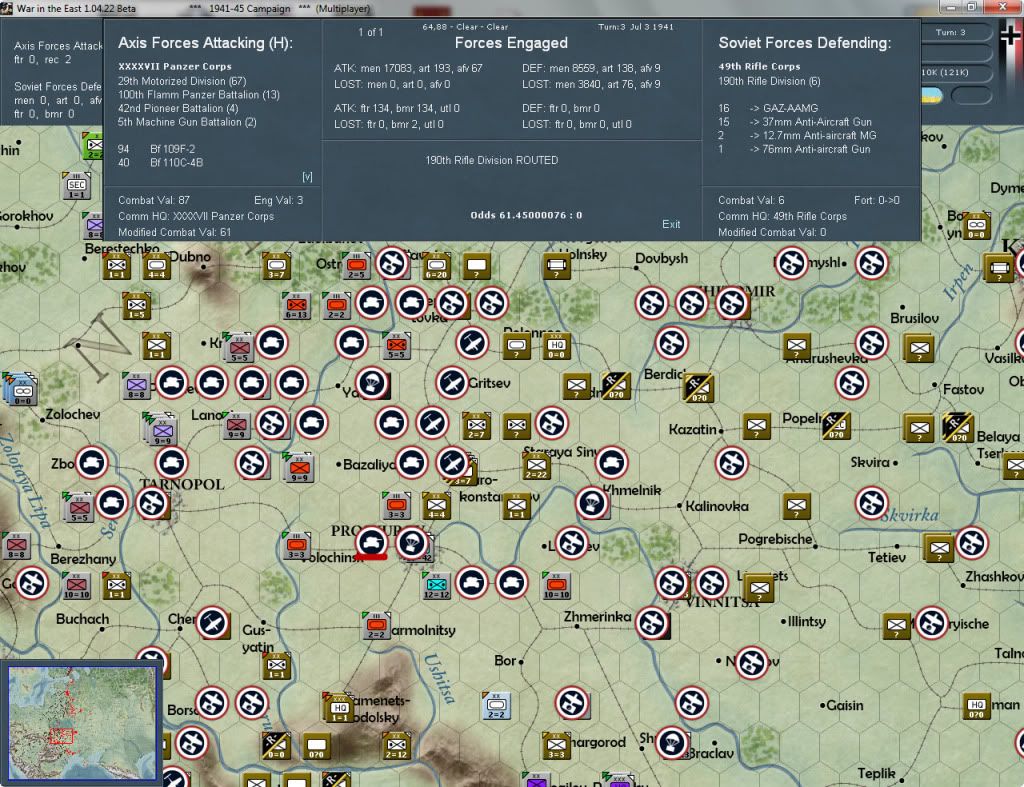Select the light blue 2=2 armored counter

pyautogui.click(x=496, y=705)
